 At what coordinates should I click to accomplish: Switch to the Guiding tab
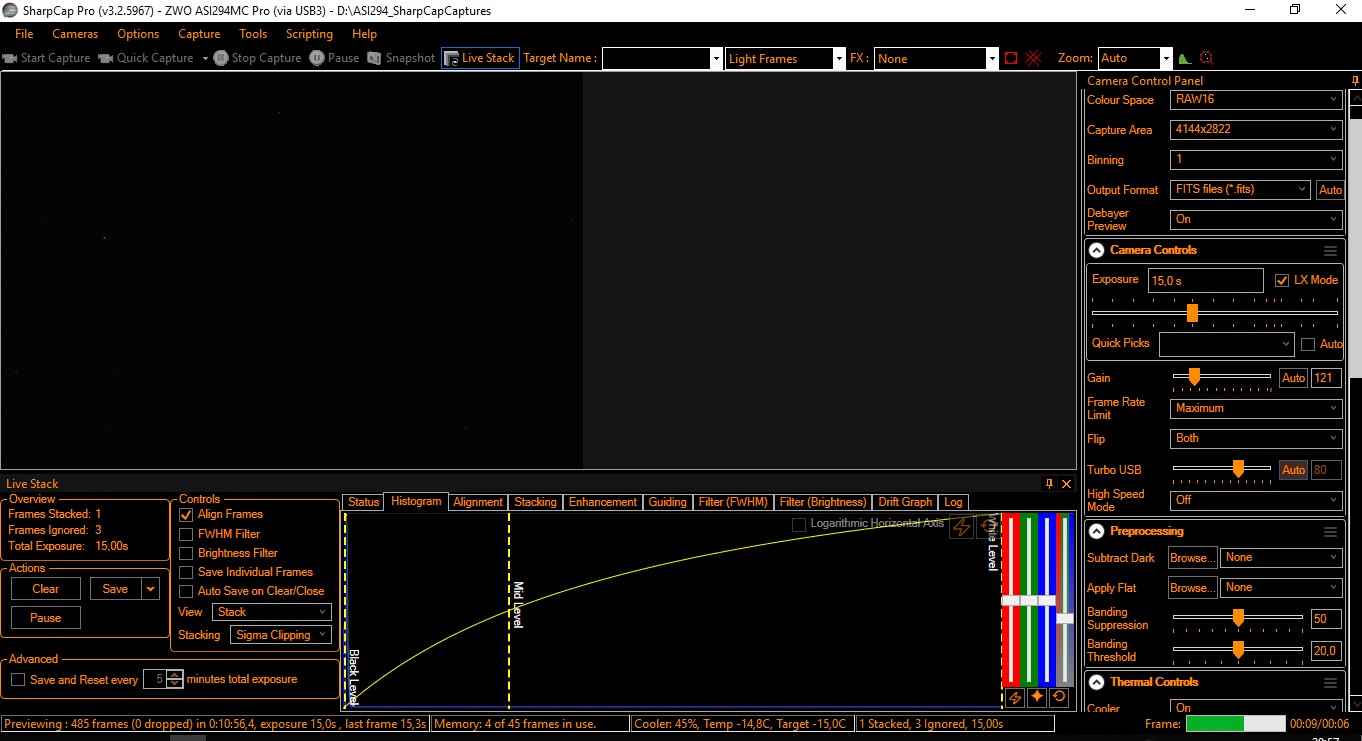667,502
